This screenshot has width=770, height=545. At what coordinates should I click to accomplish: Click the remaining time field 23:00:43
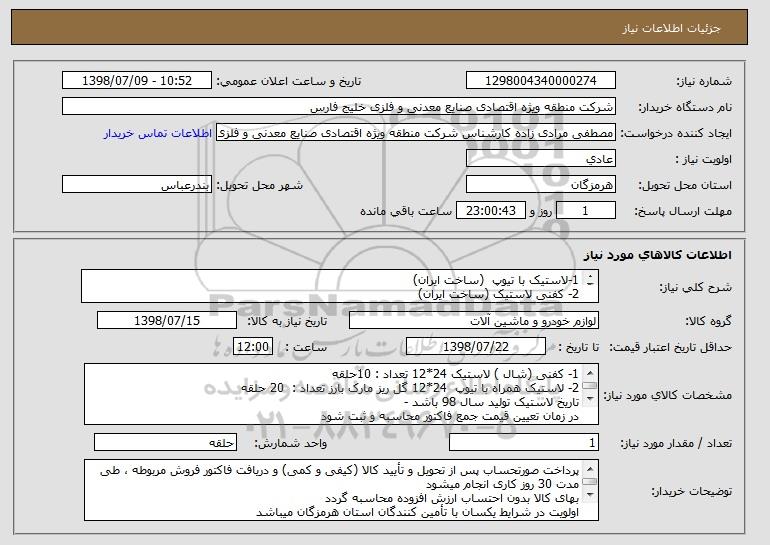click(x=491, y=211)
